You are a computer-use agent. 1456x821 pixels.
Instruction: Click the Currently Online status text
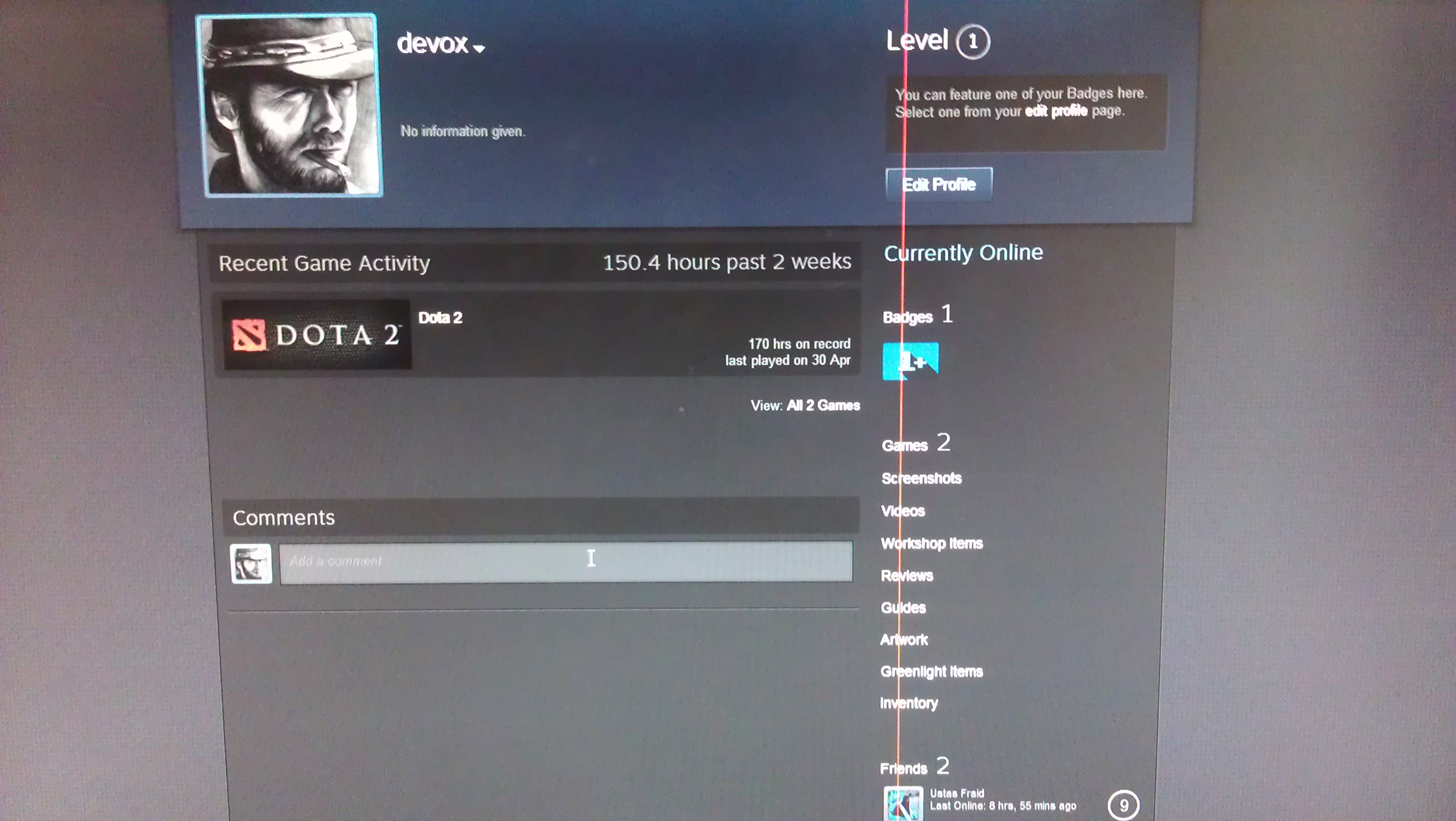963,253
